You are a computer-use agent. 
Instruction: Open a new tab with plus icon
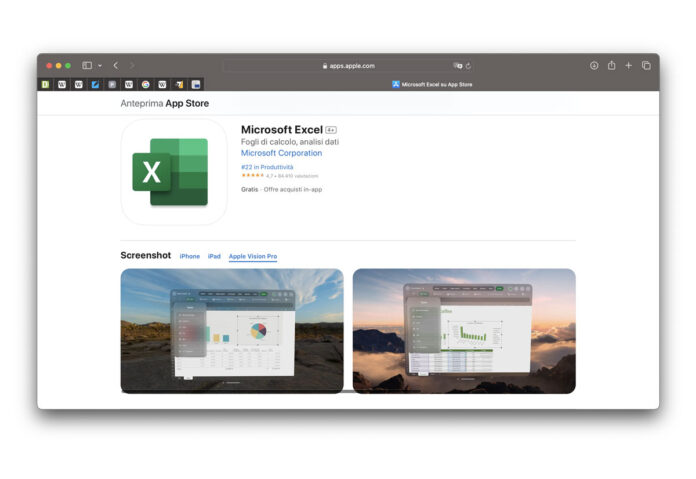point(629,66)
